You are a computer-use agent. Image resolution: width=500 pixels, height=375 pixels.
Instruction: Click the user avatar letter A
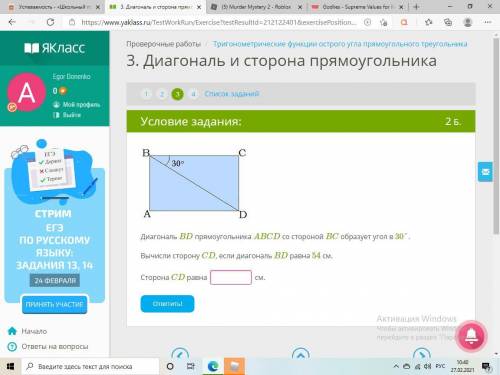click(x=26, y=92)
